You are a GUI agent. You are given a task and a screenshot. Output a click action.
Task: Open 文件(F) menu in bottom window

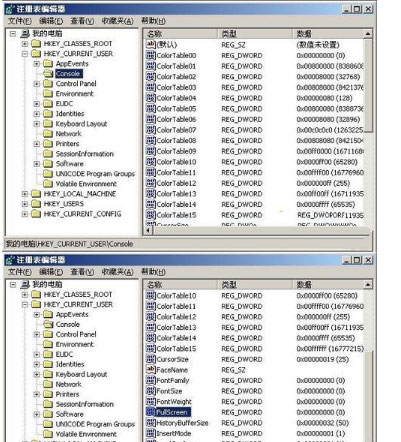tap(20, 272)
